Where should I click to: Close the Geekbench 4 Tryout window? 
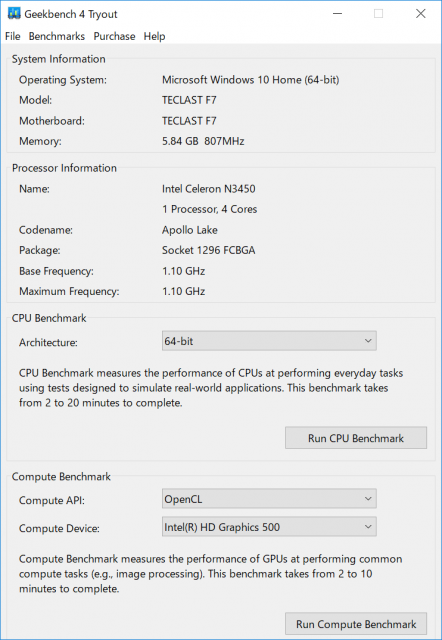coord(420,13)
